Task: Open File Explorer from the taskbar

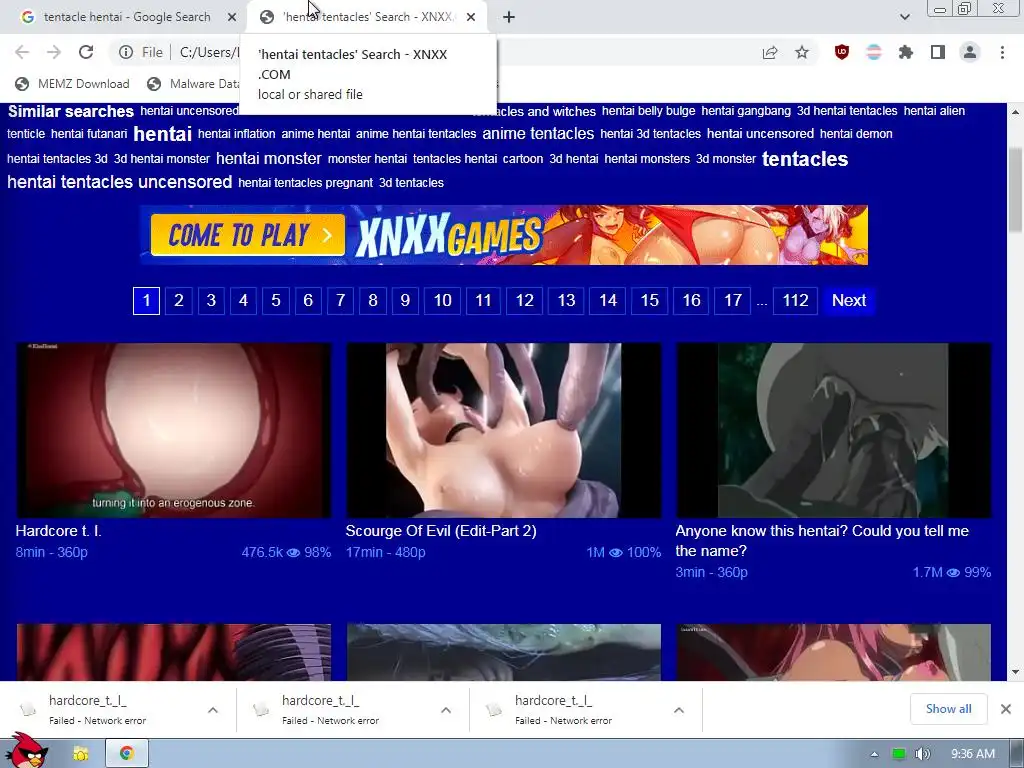Action: [x=81, y=754]
